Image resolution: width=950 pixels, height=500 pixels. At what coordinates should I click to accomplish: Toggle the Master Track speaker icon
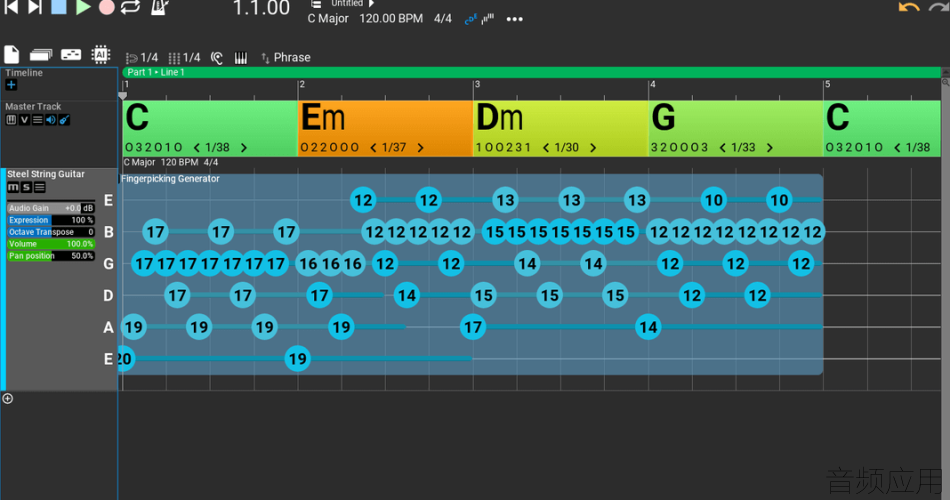pyautogui.click(x=51, y=120)
